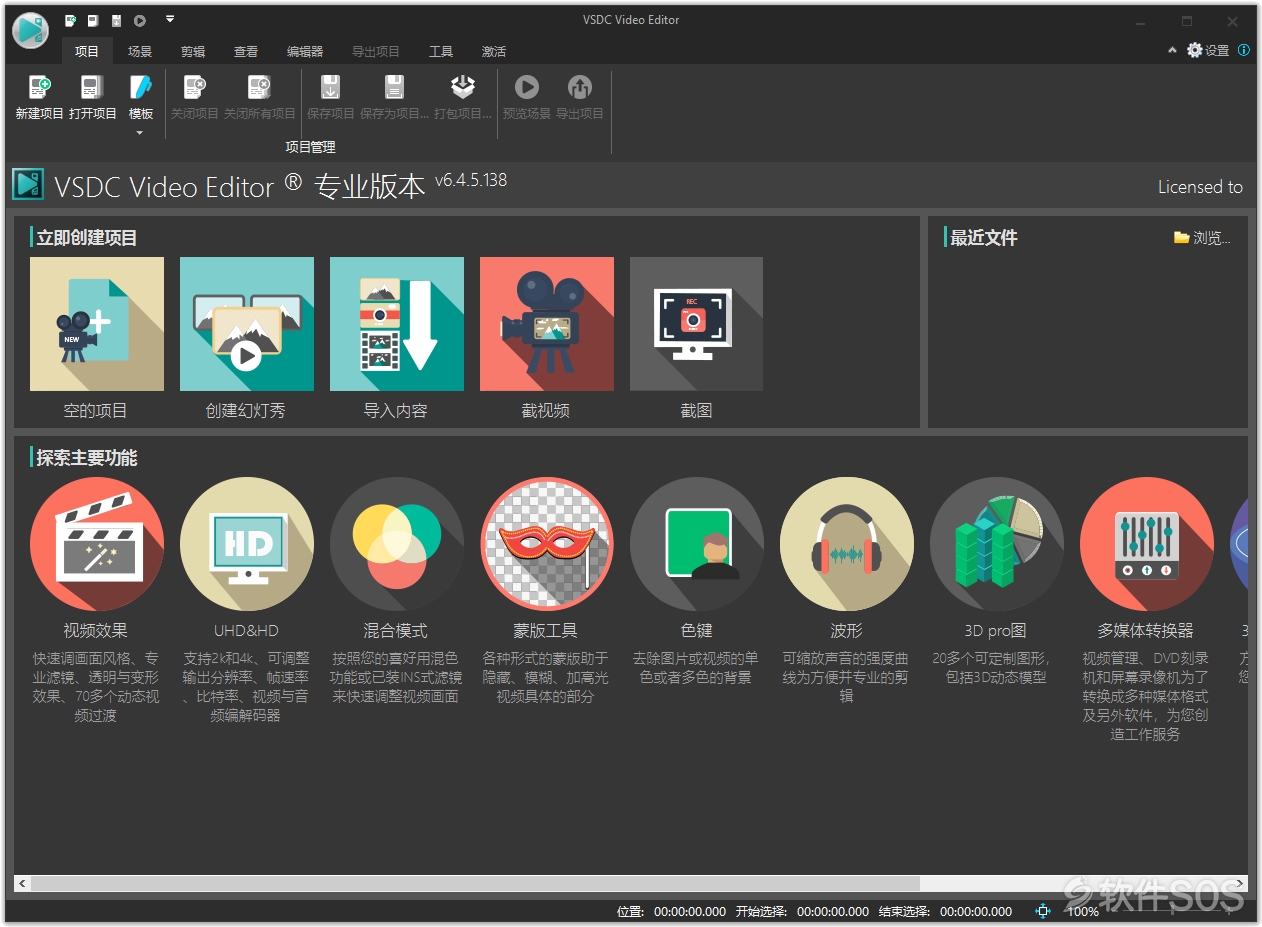Select the 编辑器 ribbon tab
Screen dimensions: 1262x927
point(305,51)
